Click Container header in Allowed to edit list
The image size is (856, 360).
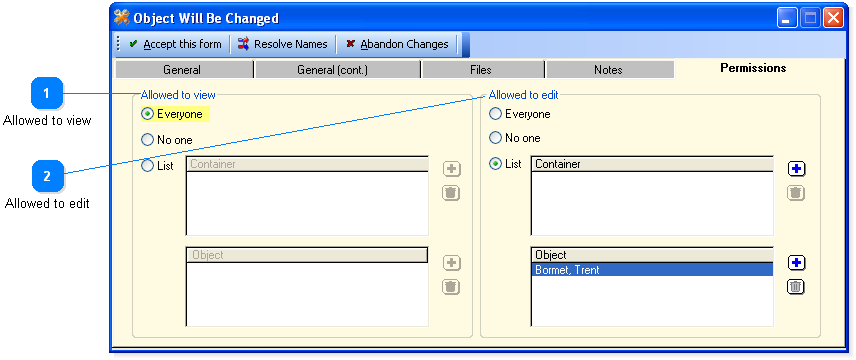click(652, 164)
